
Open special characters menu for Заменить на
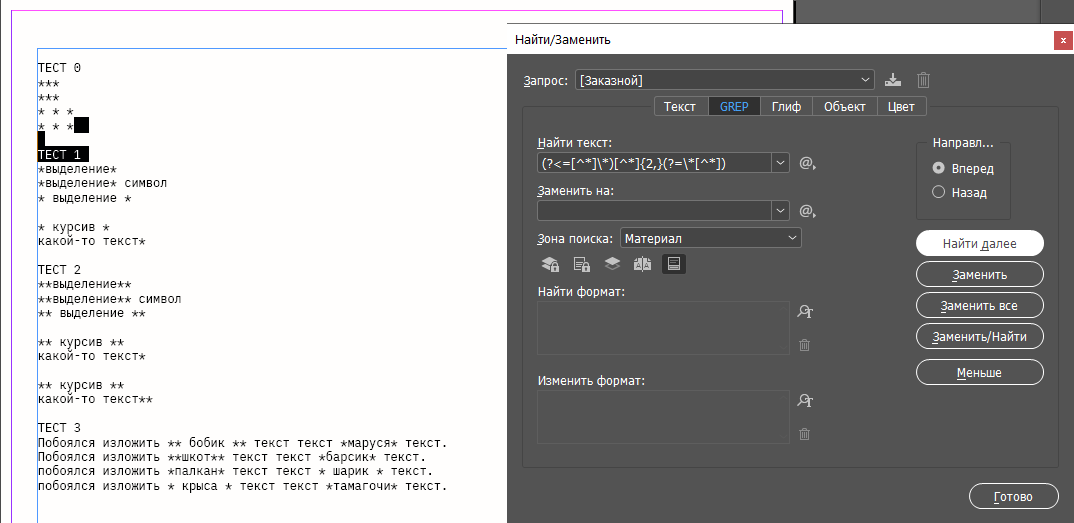pyautogui.click(x=807, y=211)
